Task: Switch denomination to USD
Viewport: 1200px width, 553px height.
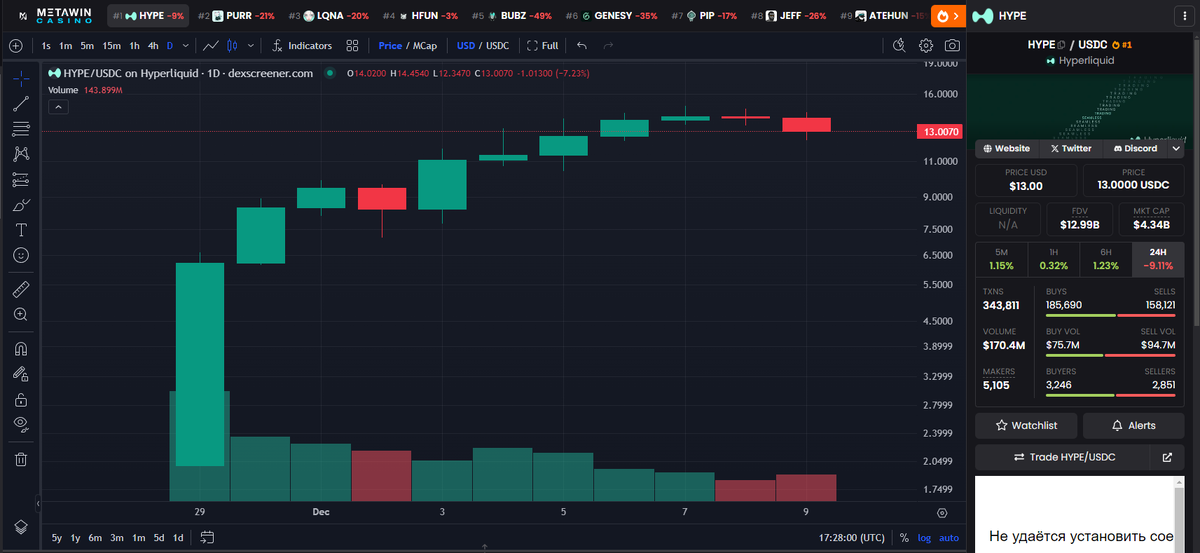Action: point(466,45)
